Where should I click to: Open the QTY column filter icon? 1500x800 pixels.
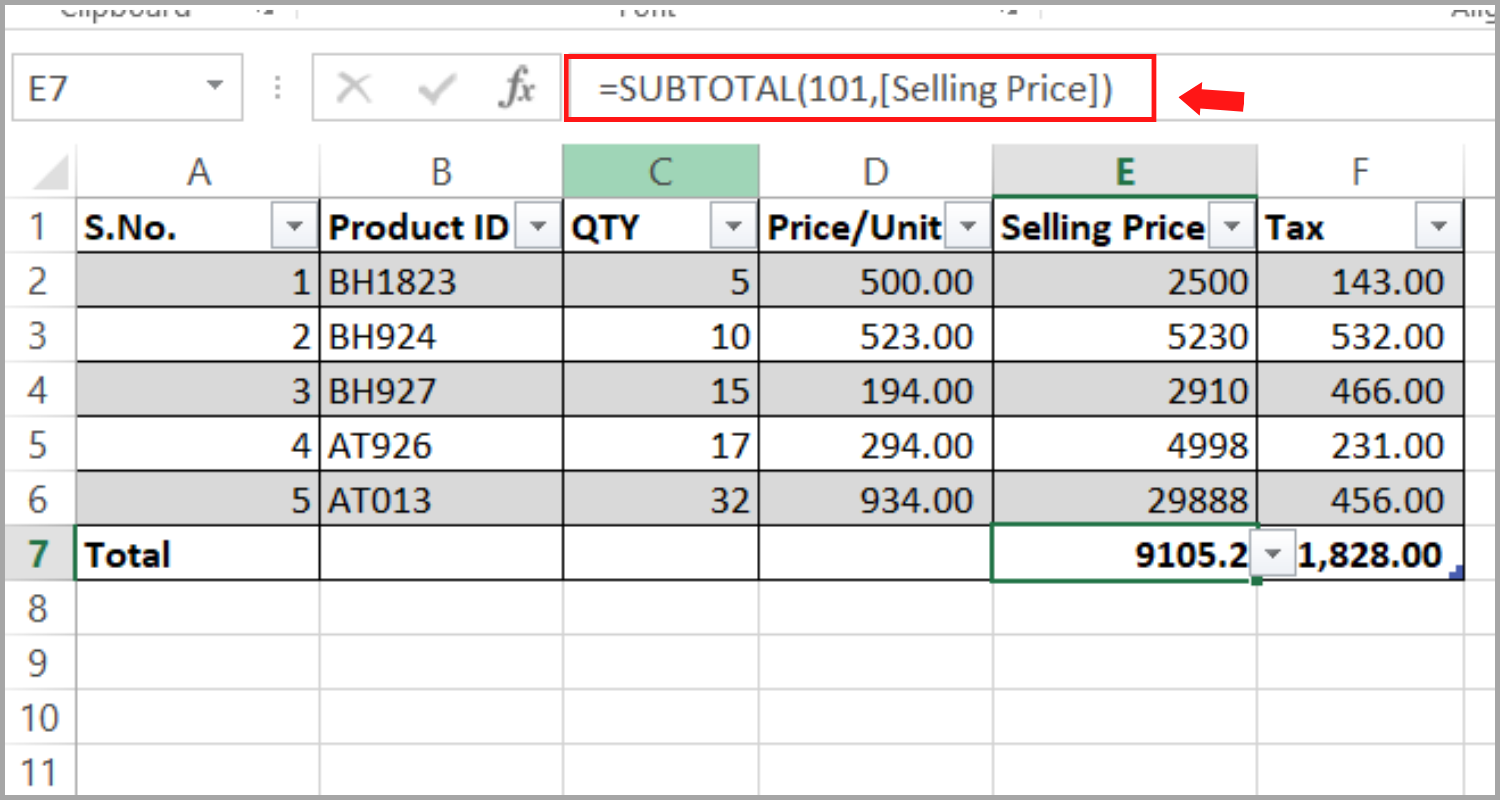click(733, 226)
